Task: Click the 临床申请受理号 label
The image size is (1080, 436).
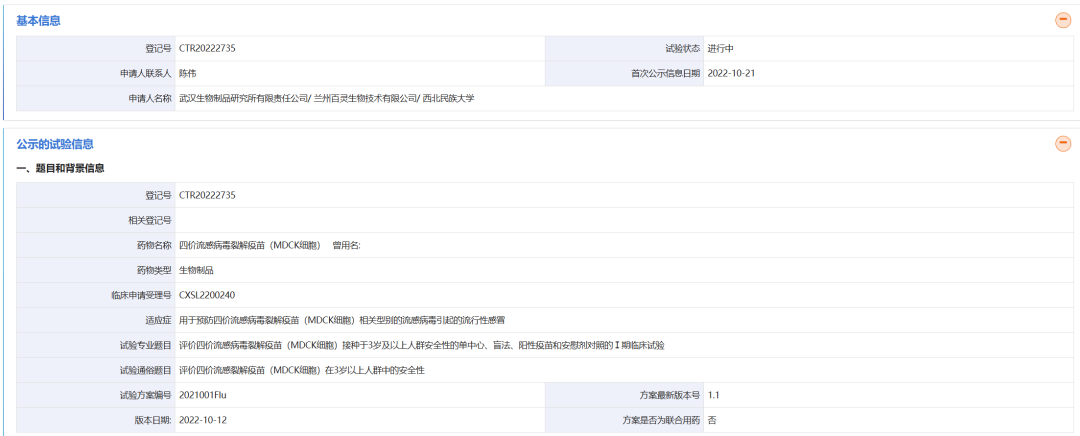Action: (x=141, y=295)
